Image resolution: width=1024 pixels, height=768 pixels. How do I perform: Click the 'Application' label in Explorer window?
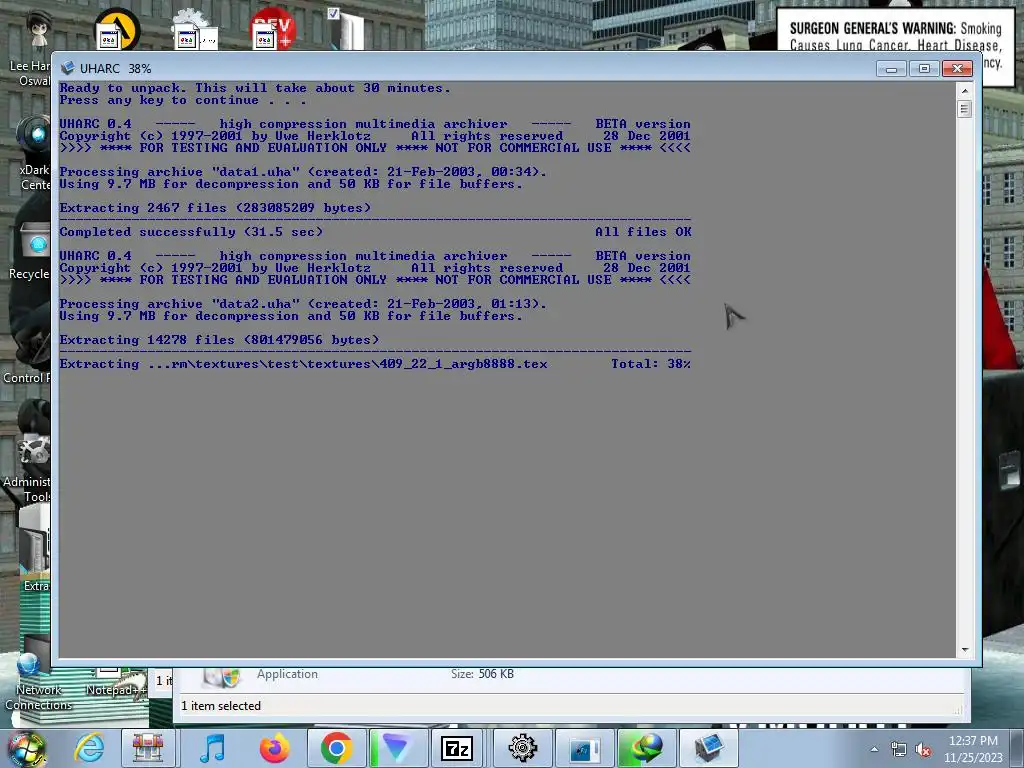287,674
